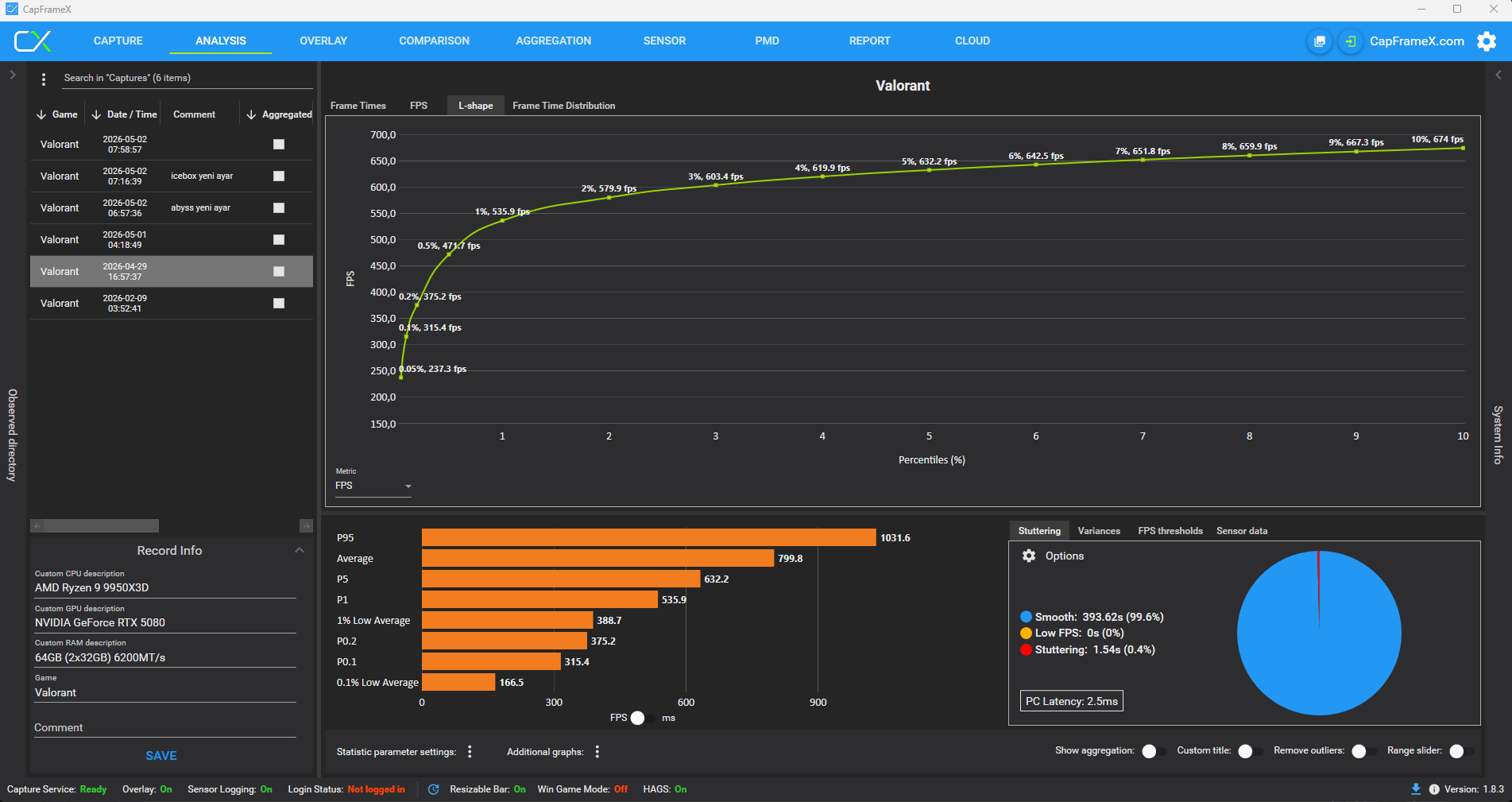The height and width of the screenshot is (802, 1512).
Task: Click the SAVE button in Record Info
Action: (161, 756)
